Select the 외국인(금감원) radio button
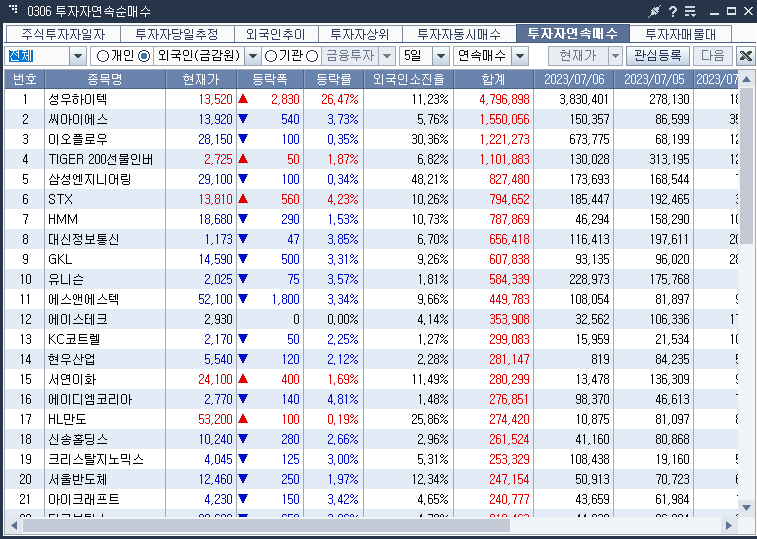 pyautogui.click(x=144, y=56)
